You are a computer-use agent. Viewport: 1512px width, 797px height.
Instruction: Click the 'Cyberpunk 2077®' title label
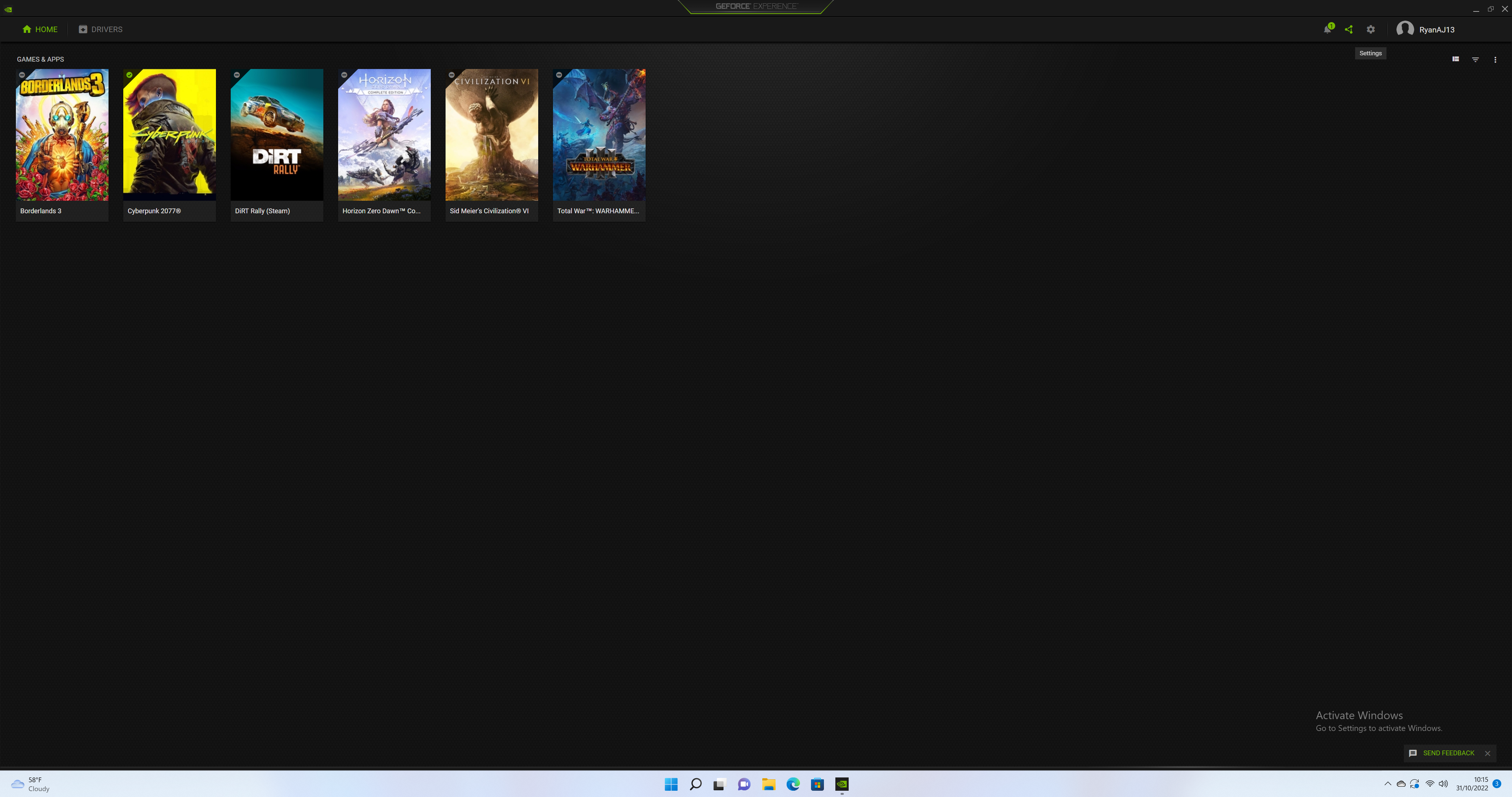coord(154,211)
